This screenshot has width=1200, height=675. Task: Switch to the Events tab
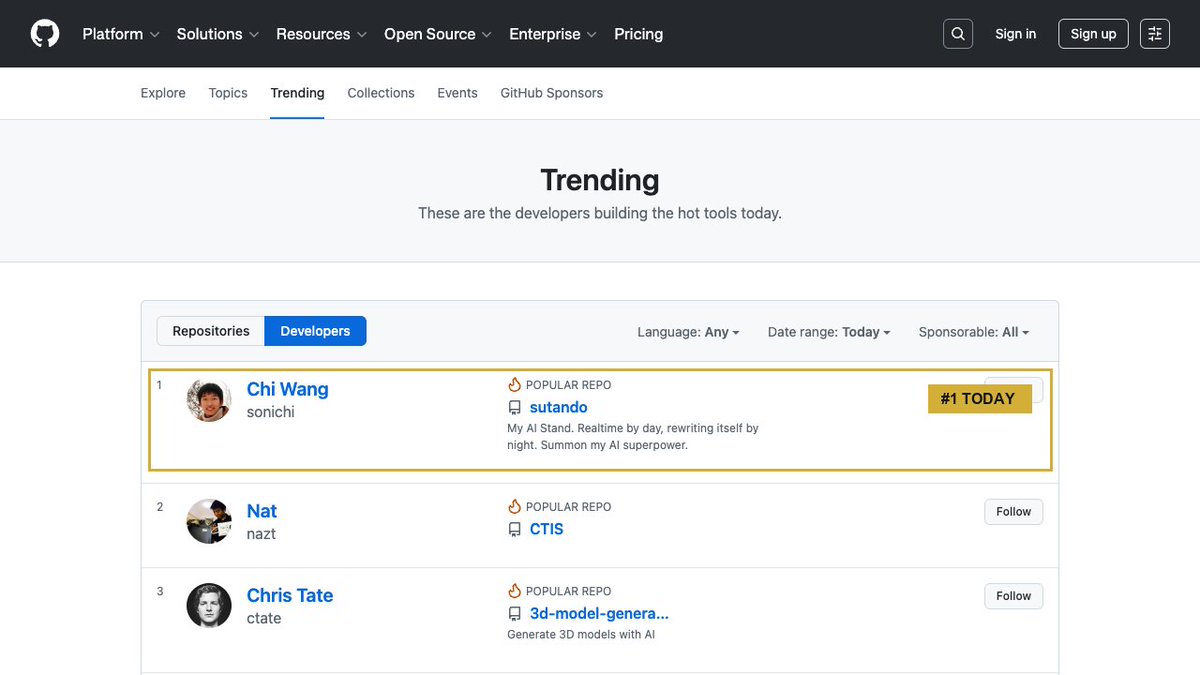pyautogui.click(x=457, y=93)
